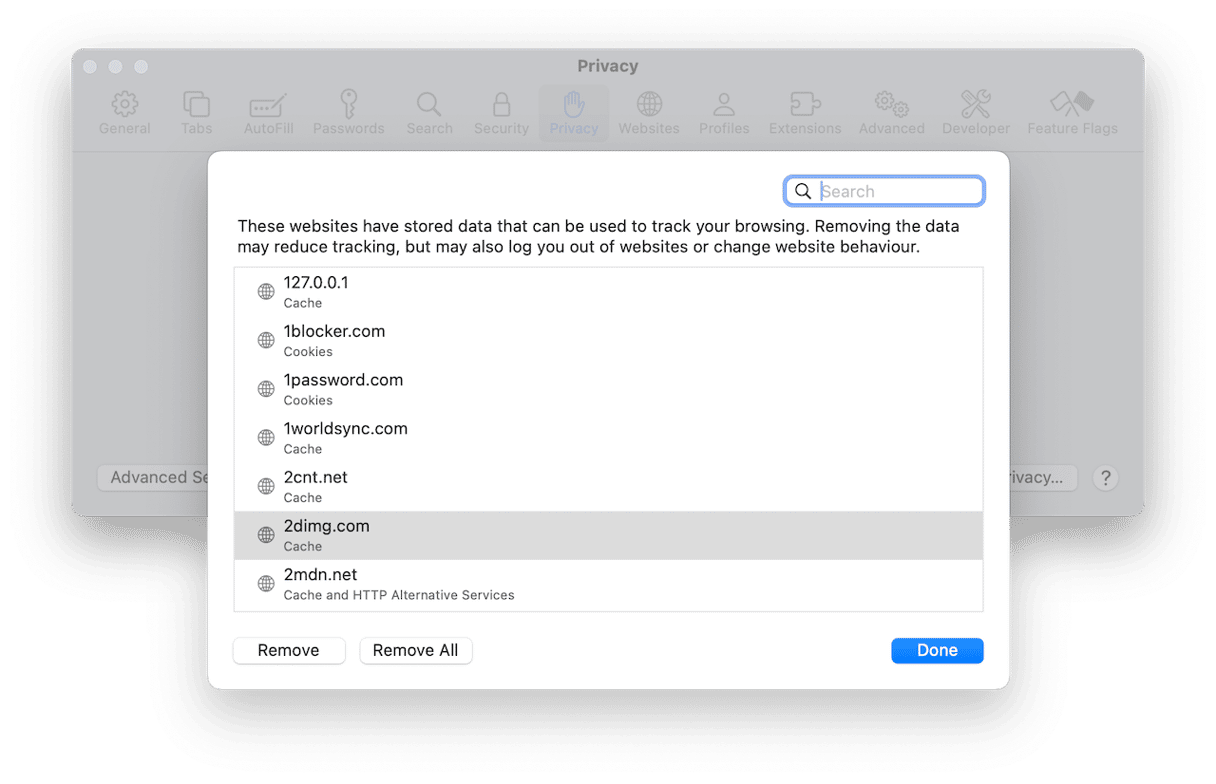Select the 127.0.0.1 cache entry

click(x=608, y=291)
